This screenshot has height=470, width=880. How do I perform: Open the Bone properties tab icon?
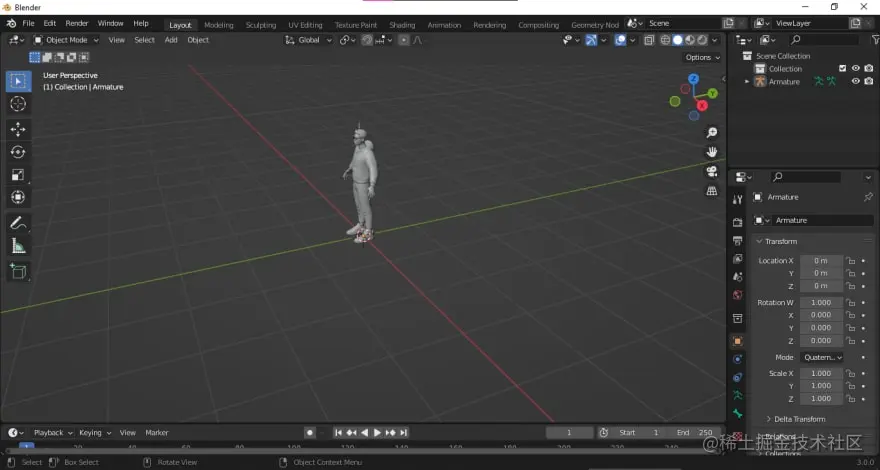pyautogui.click(x=737, y=414)
